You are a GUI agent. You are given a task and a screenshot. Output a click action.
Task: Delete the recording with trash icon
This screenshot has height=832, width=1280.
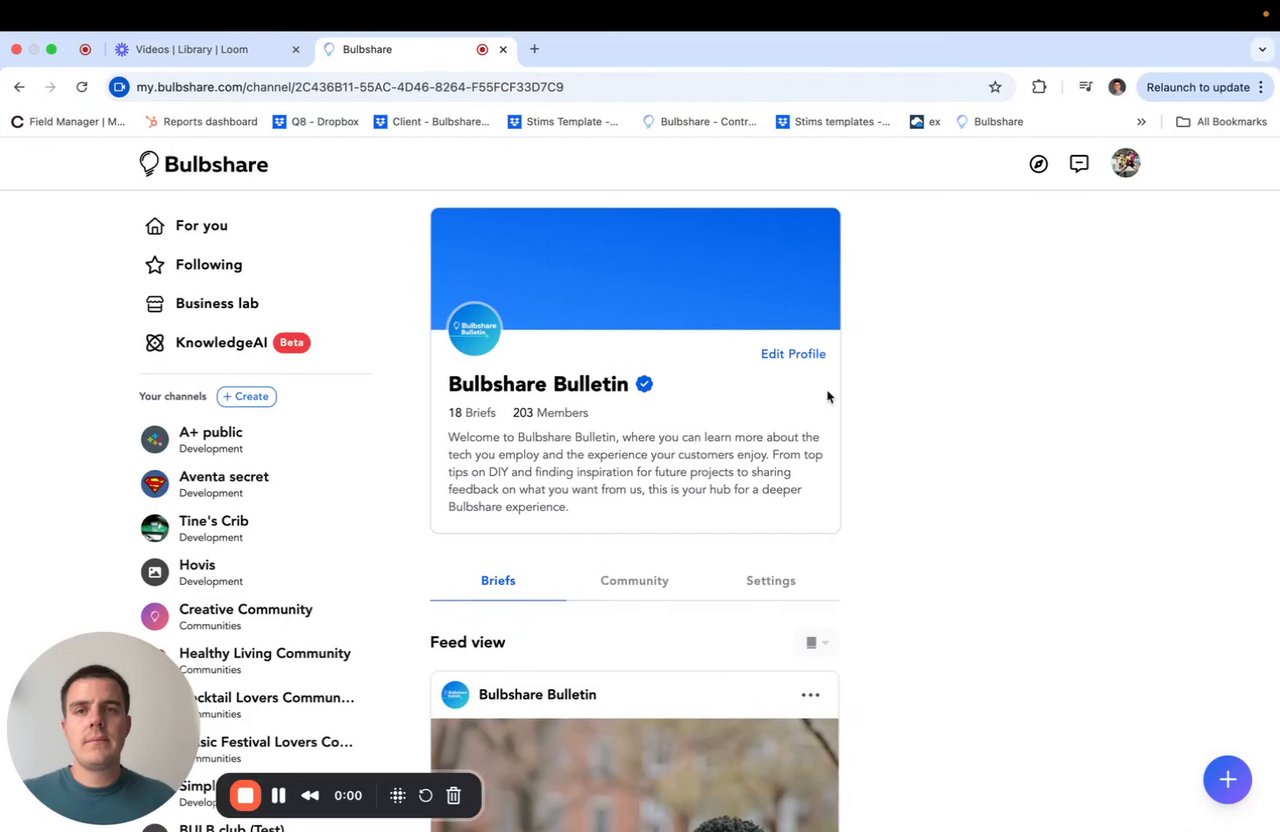coord(453,796)
